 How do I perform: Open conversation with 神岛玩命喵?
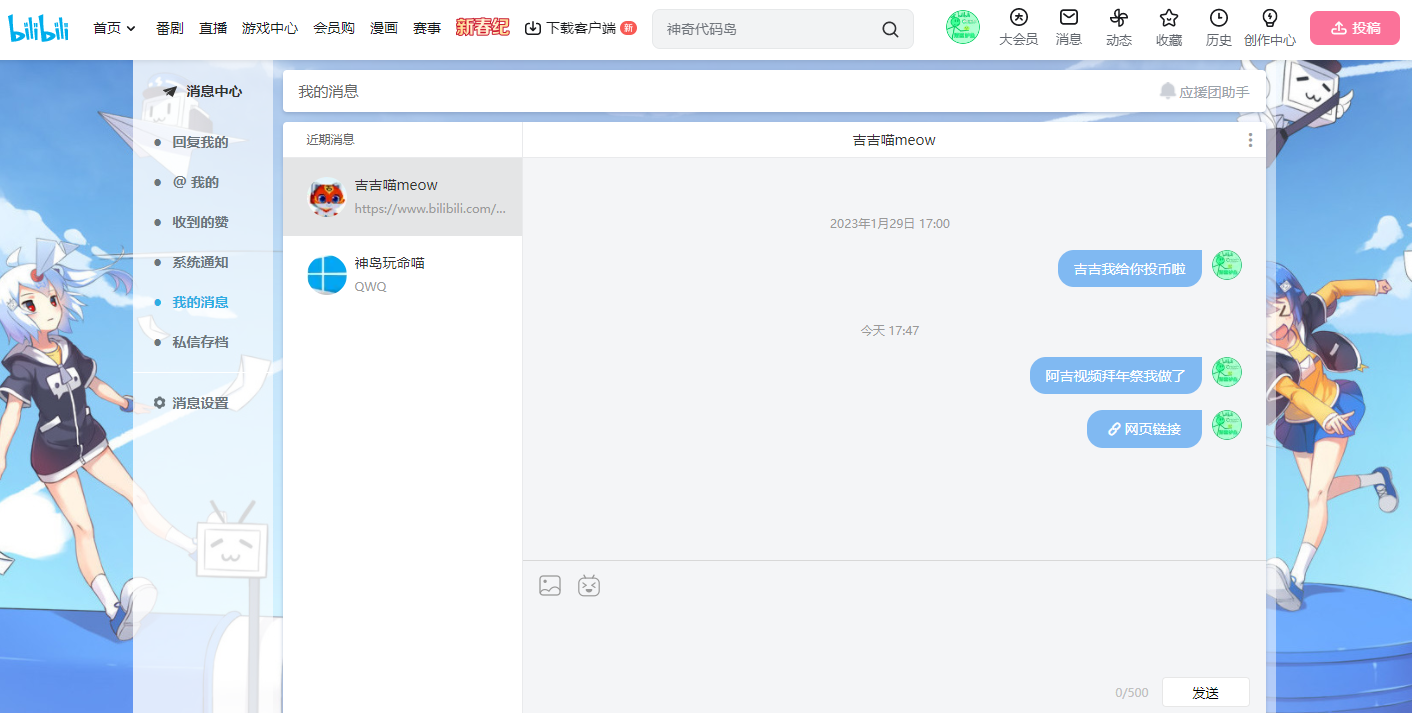coord(403,275)
